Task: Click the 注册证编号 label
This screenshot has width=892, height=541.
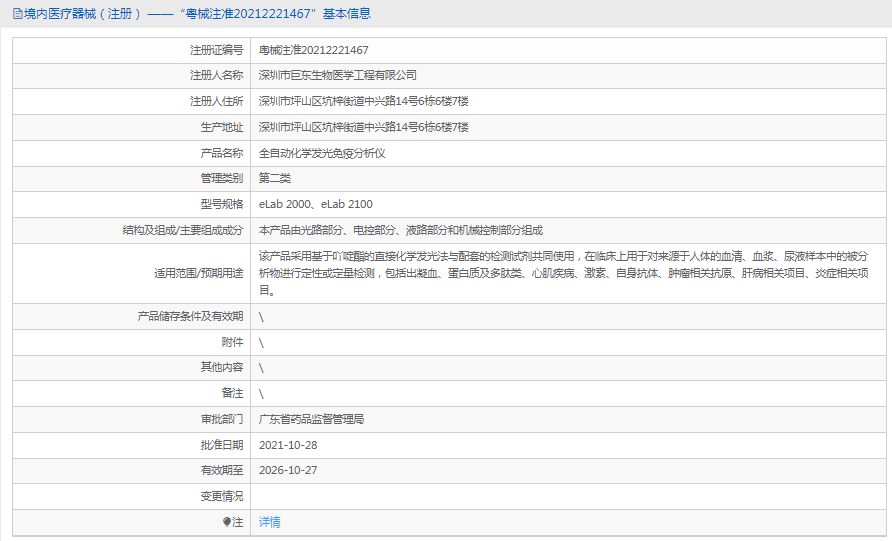Action: pyautogui.click(x=217, y=50)
